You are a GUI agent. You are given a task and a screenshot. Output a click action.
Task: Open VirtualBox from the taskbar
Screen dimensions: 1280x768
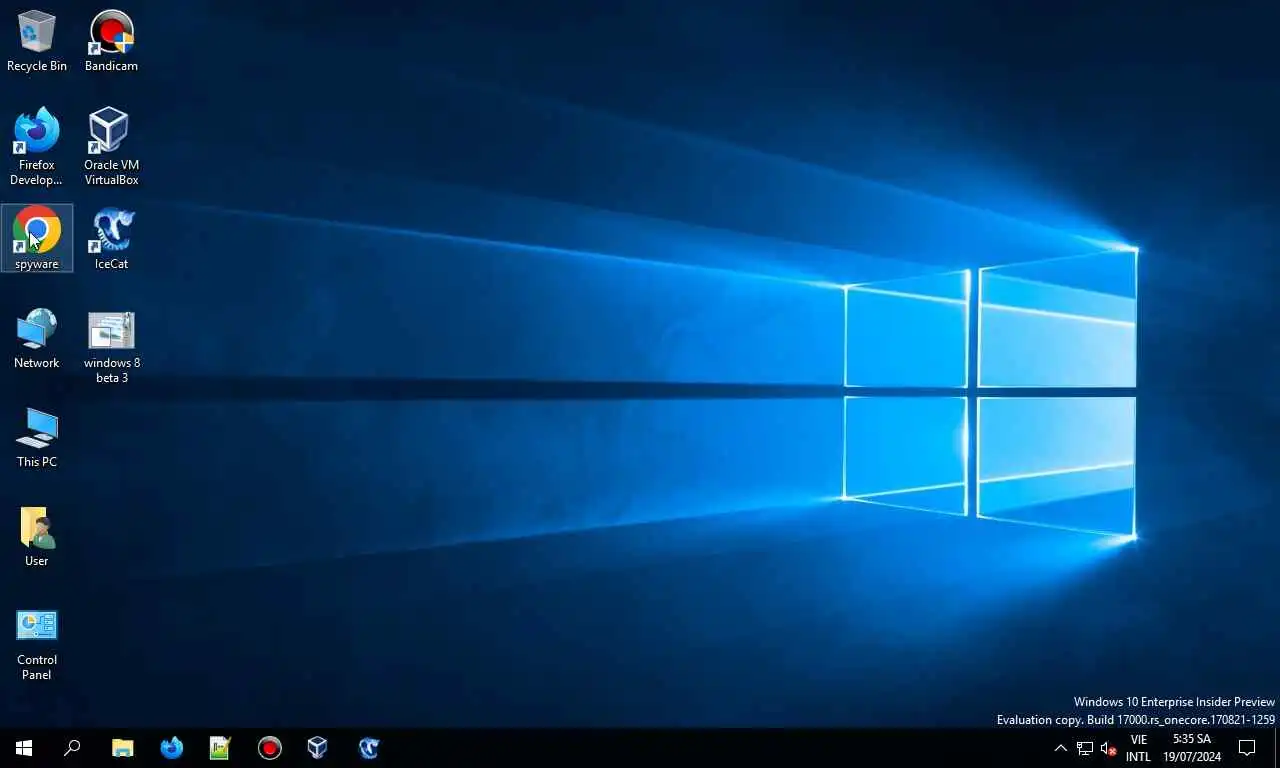pos(318,748)
